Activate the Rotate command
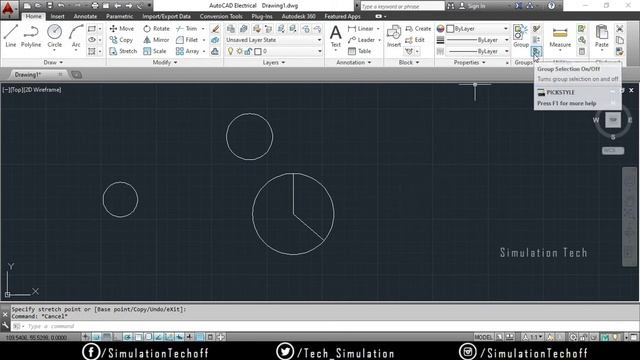640x360 pixels. [x=156, y=29]
